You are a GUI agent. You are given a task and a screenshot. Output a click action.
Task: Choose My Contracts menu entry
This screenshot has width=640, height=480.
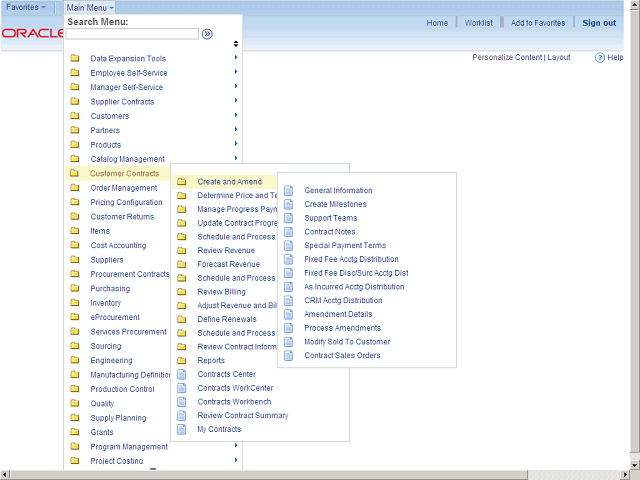219,429
